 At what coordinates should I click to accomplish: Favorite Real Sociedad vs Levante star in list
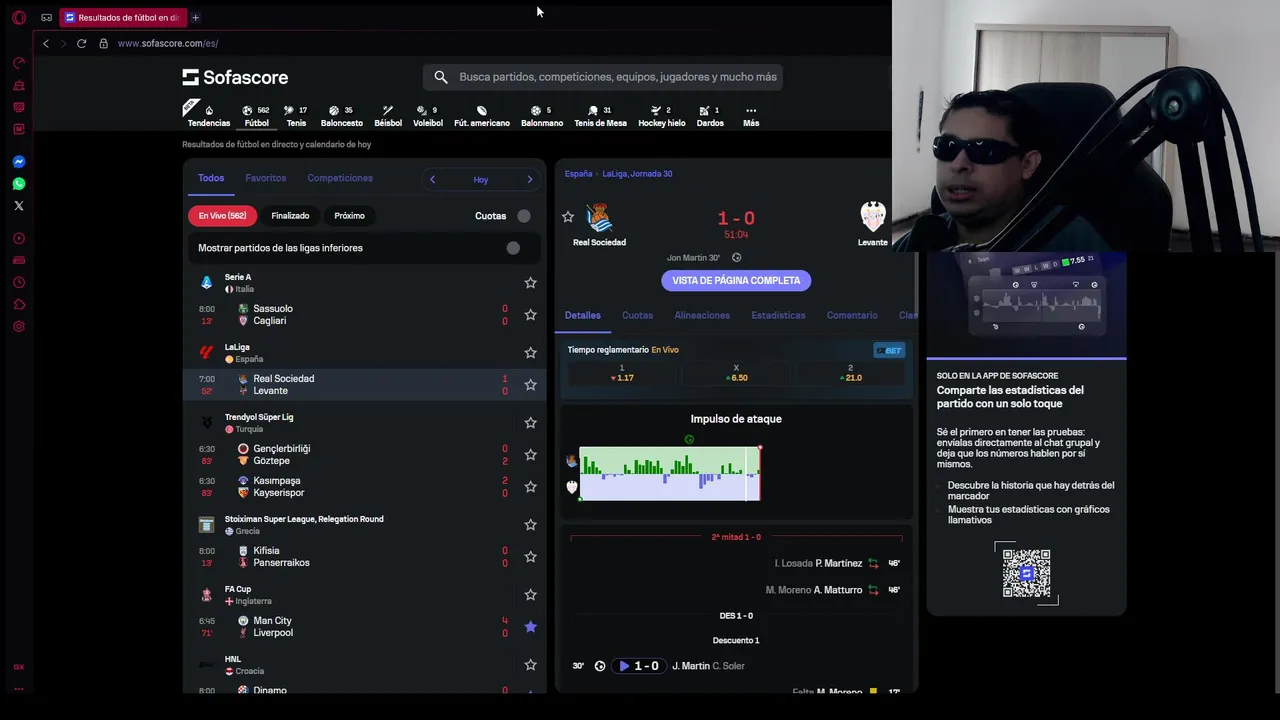531,385
